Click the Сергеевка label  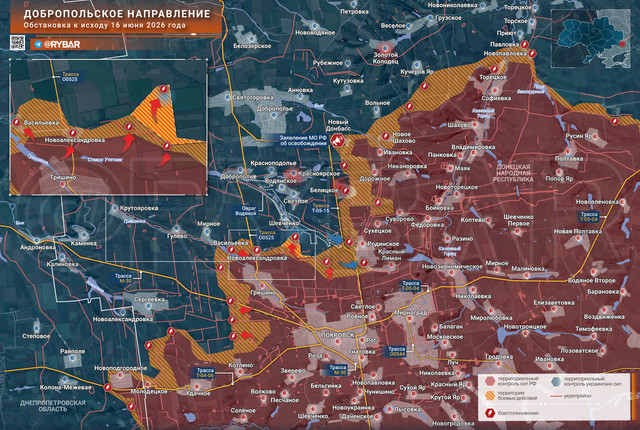tap(149, 299)
